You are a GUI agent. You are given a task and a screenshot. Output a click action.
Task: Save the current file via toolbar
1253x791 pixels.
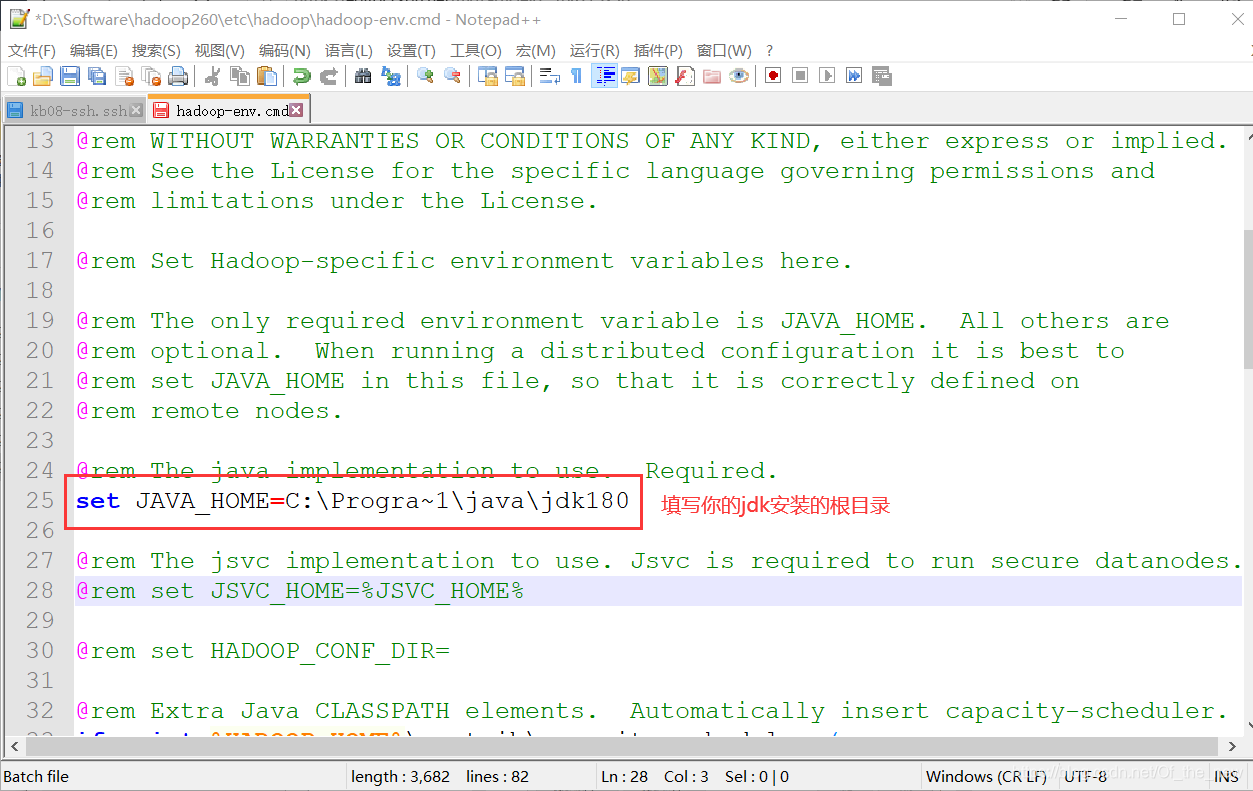[x=69, y=76]
